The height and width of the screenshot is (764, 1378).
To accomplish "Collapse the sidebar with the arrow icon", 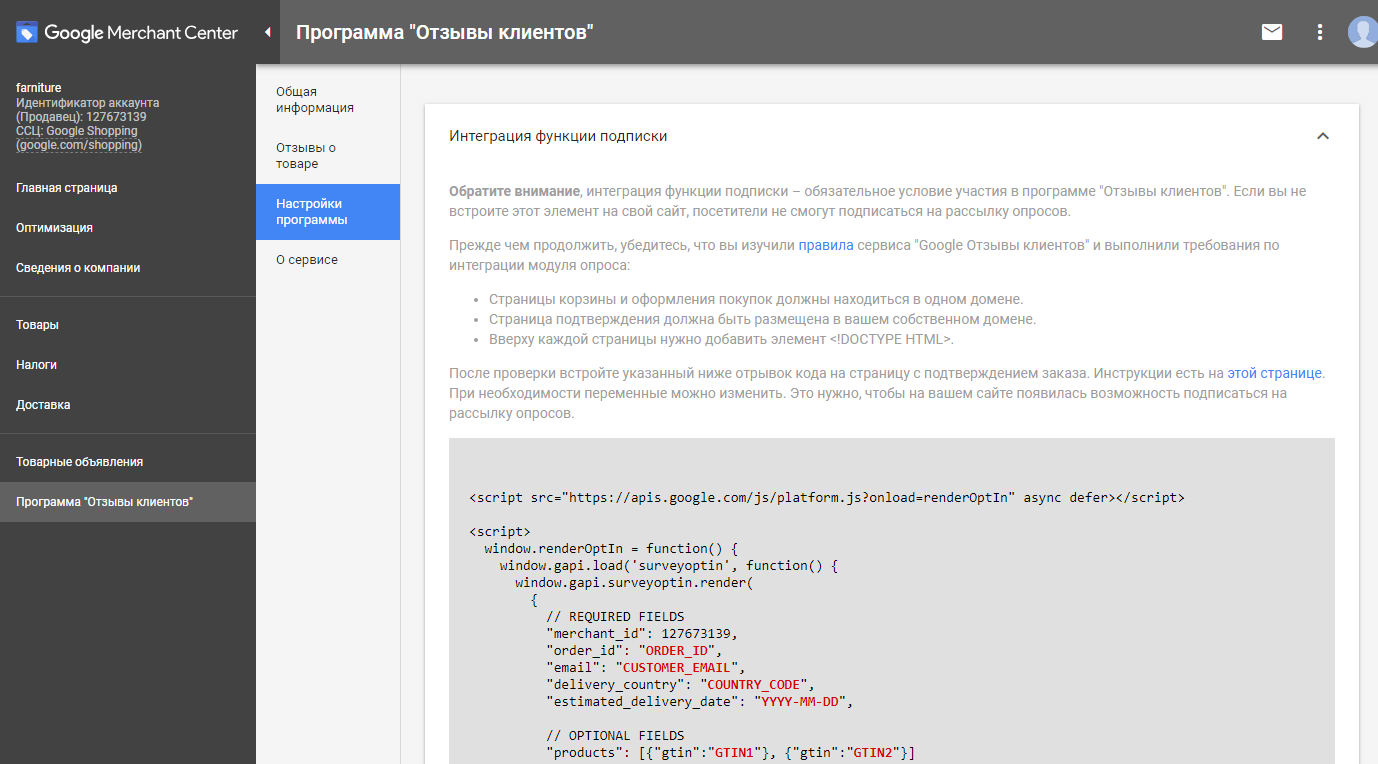I will coord(267,32).
